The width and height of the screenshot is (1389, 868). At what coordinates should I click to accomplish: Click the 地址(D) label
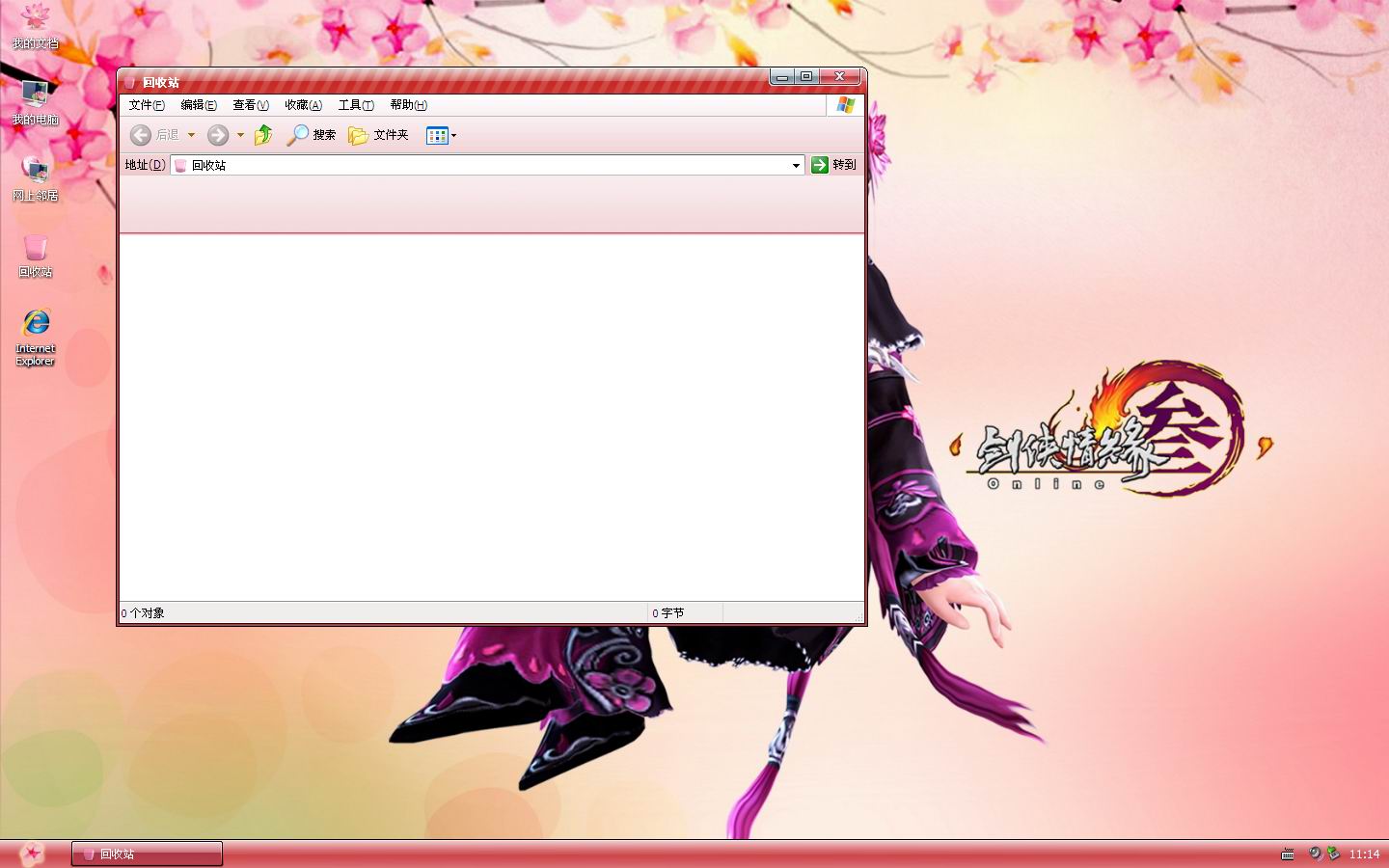[x=145, y=165]
